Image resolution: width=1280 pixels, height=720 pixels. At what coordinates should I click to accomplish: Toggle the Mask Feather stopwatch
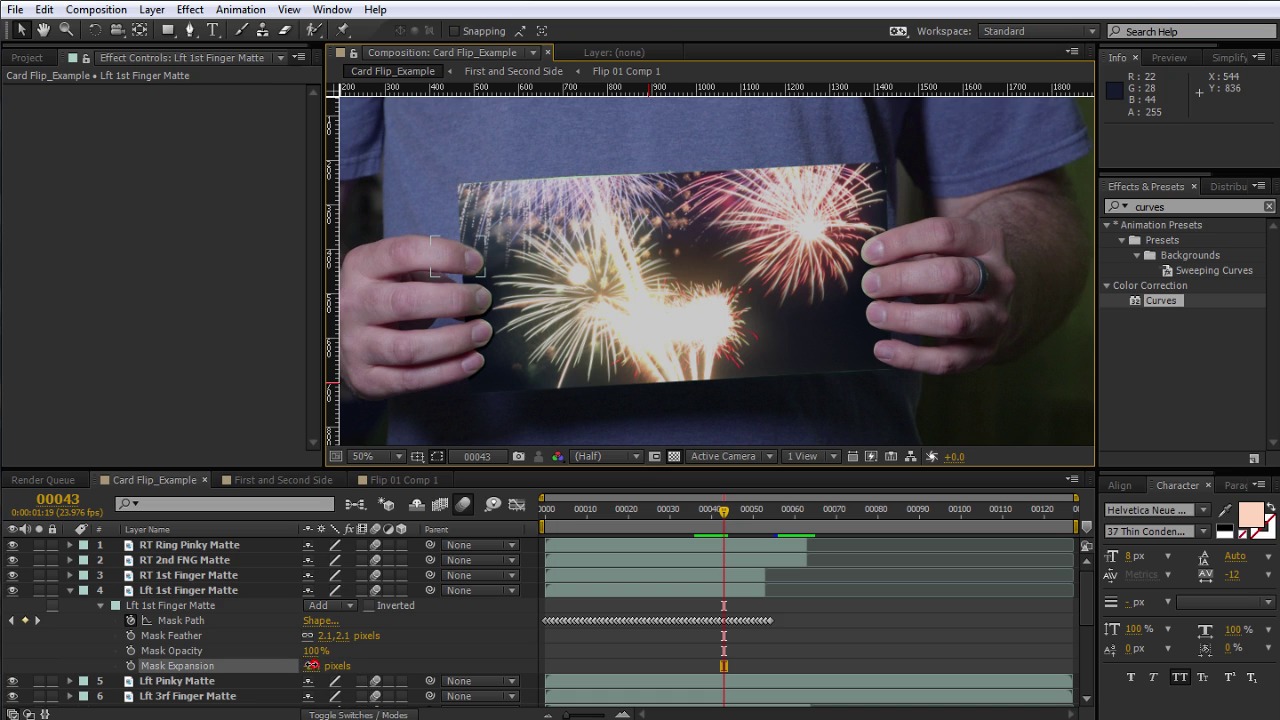[x=131, y=636]
